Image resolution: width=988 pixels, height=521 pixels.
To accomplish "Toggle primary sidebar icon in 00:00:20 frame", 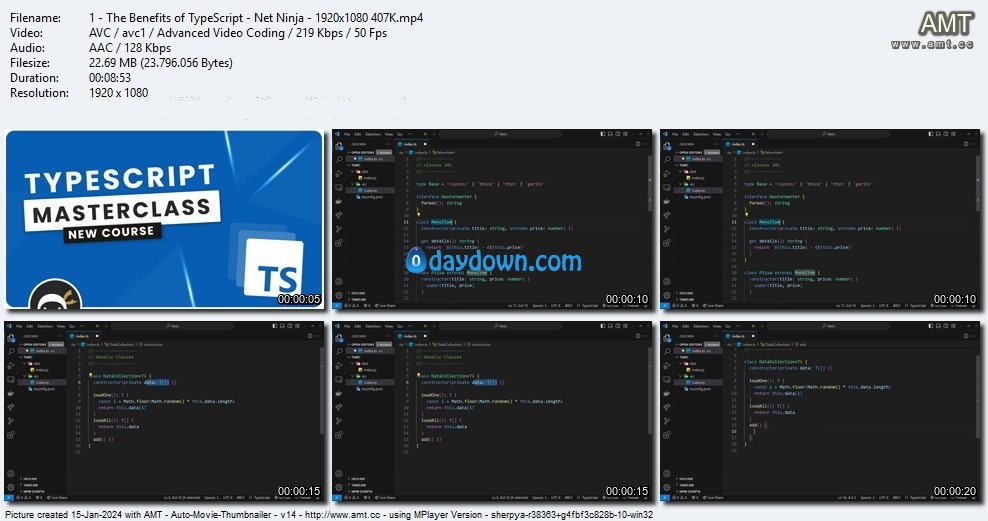I will tap(931, 326).
